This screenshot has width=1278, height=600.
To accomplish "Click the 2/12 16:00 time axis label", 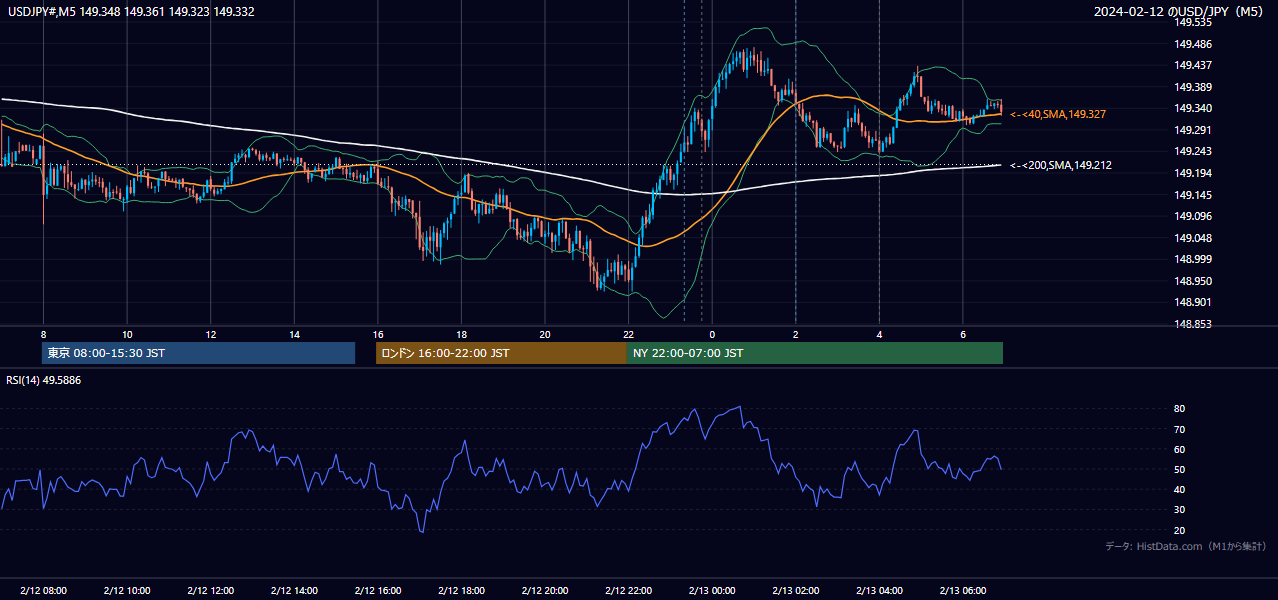I will point(377,591).
